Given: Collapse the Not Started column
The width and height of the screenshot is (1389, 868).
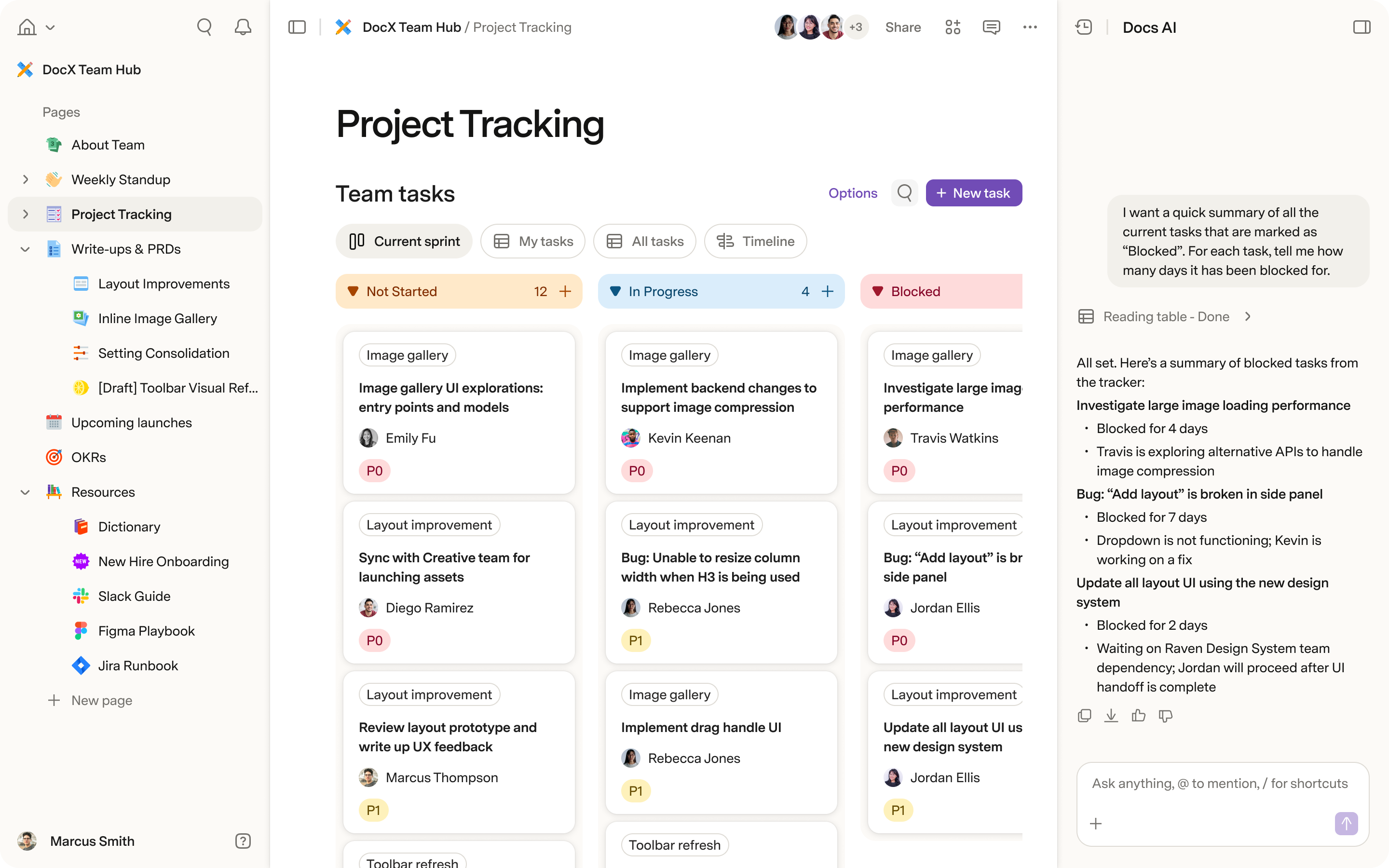Looking at the screenshot, I should point(353,292).
